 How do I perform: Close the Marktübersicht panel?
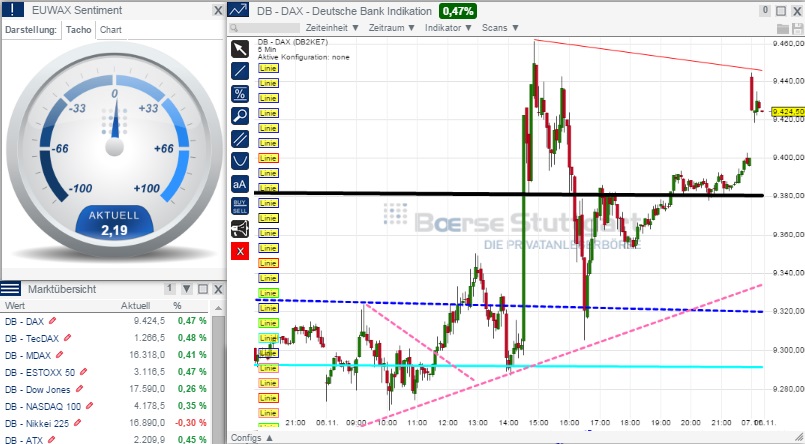click(x=218, y=289)
